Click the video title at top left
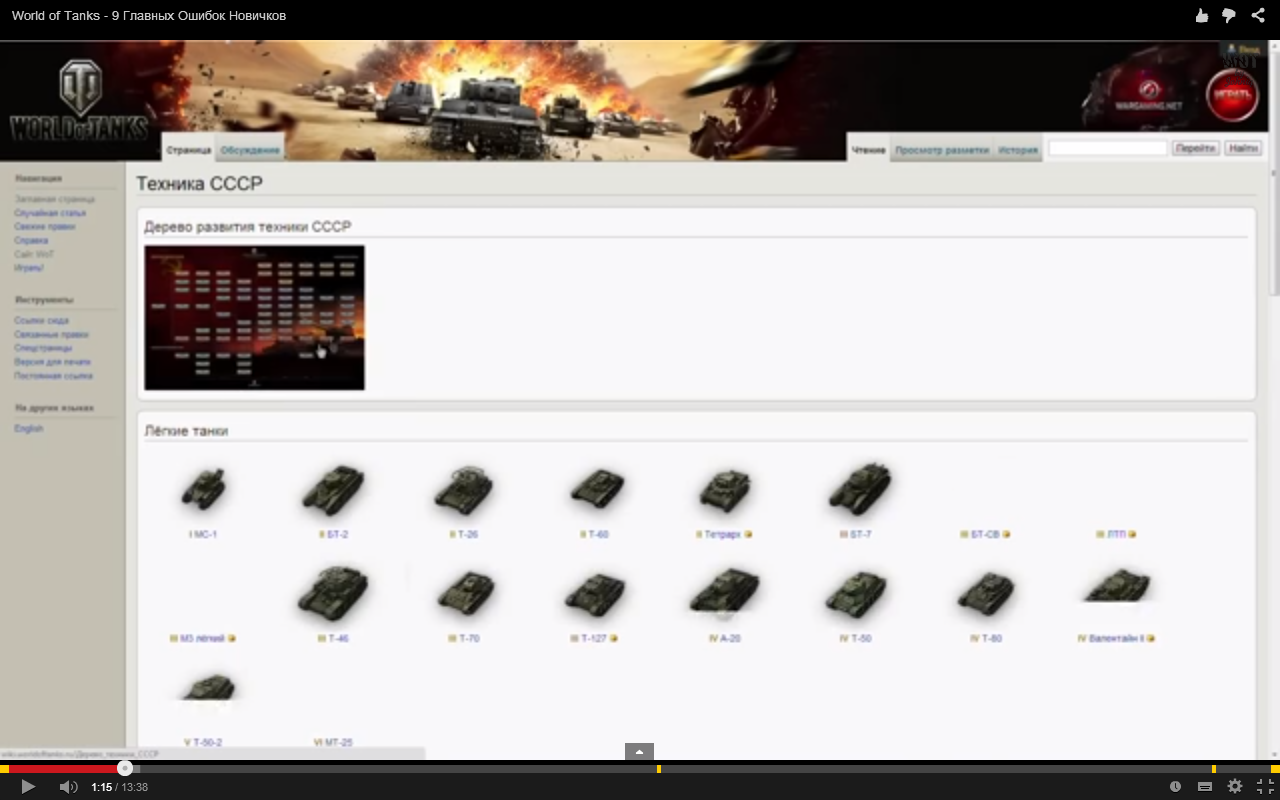The height and width of the screenshot is (800, 1280). coord(149,16)
